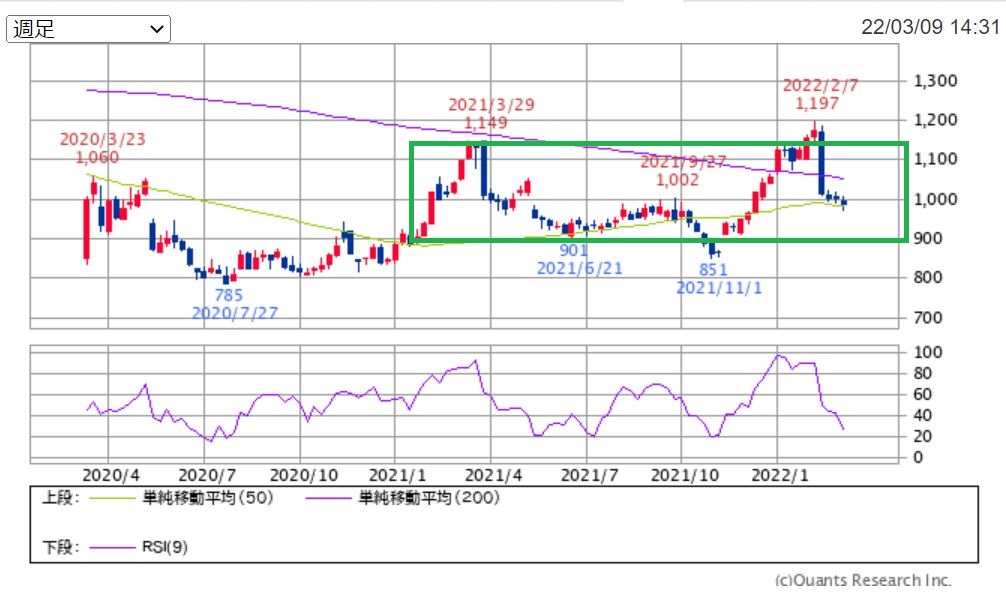
Task: Click the 700 price axis label
Action: click(928, 317)
